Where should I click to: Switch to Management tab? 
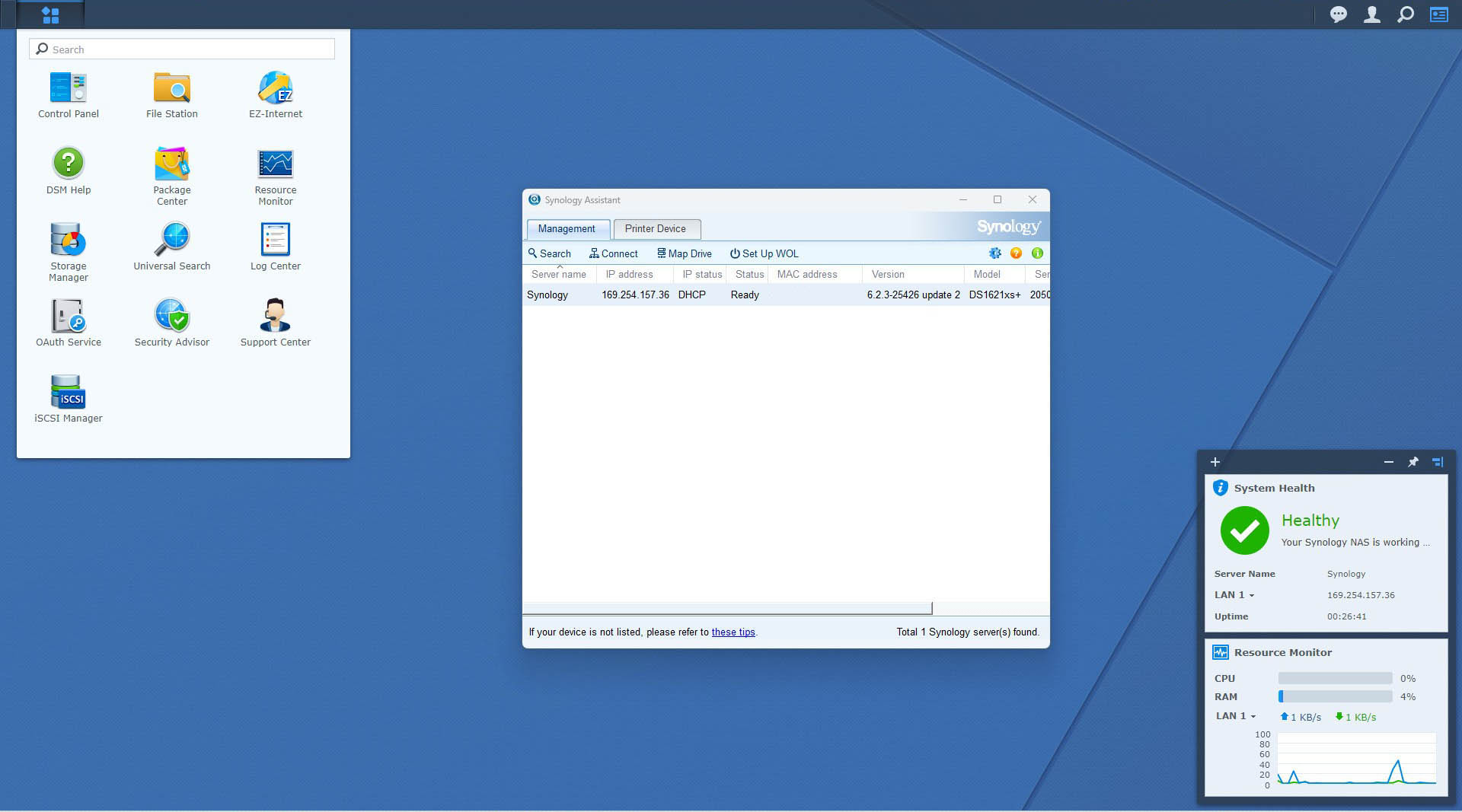[x=567, y=228]
